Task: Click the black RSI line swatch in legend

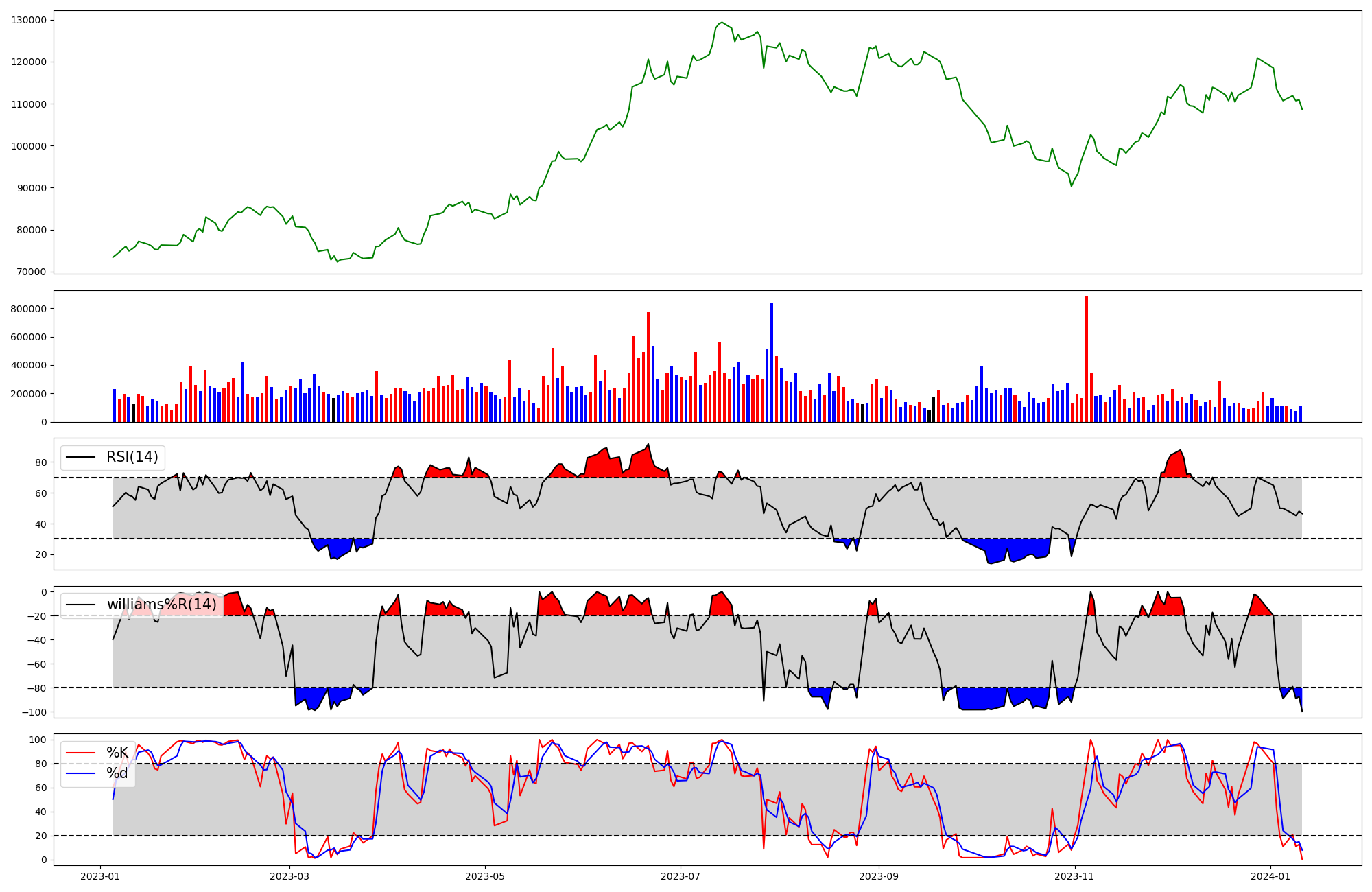Action: 80,457
